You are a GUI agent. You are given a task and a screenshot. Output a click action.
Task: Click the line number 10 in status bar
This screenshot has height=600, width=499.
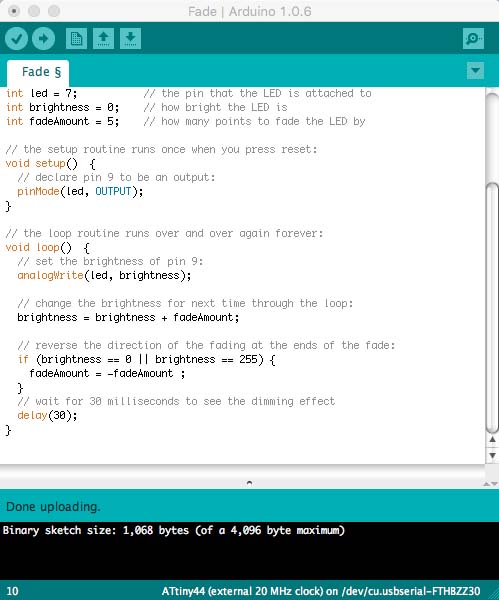point(12,591)
